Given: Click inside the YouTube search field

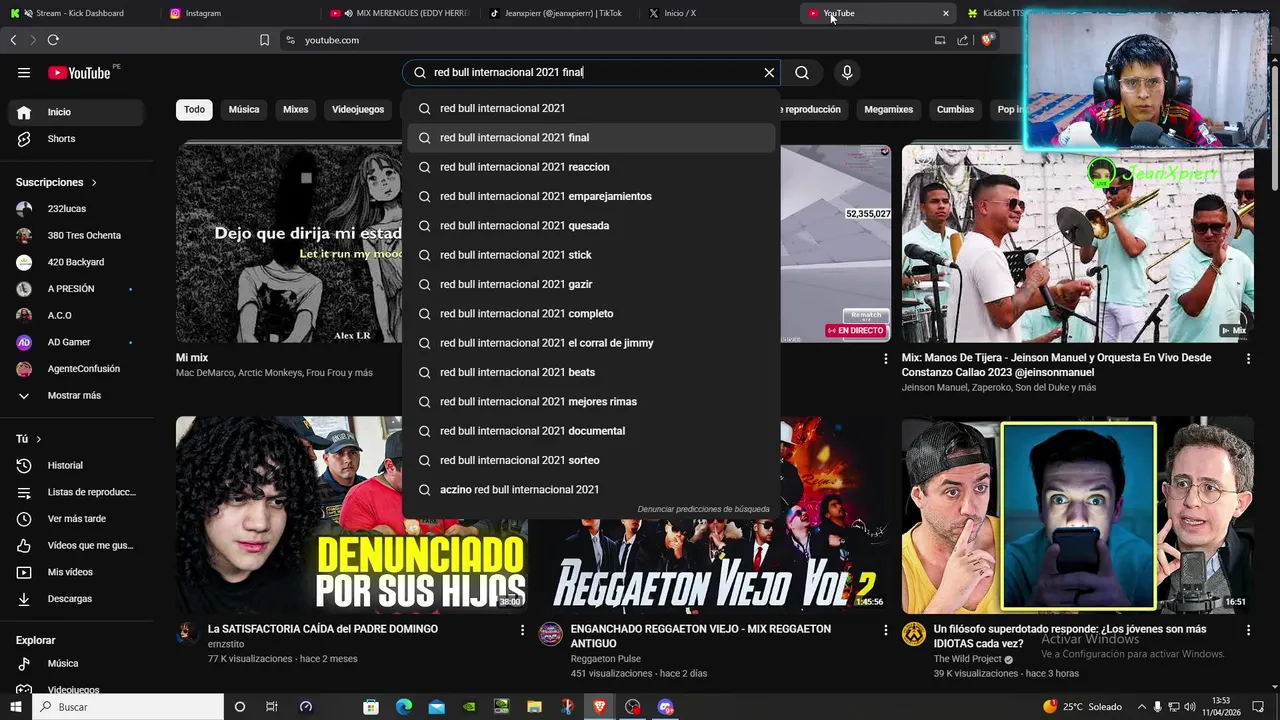Looking at the screenshot, I should click(590, 72).
